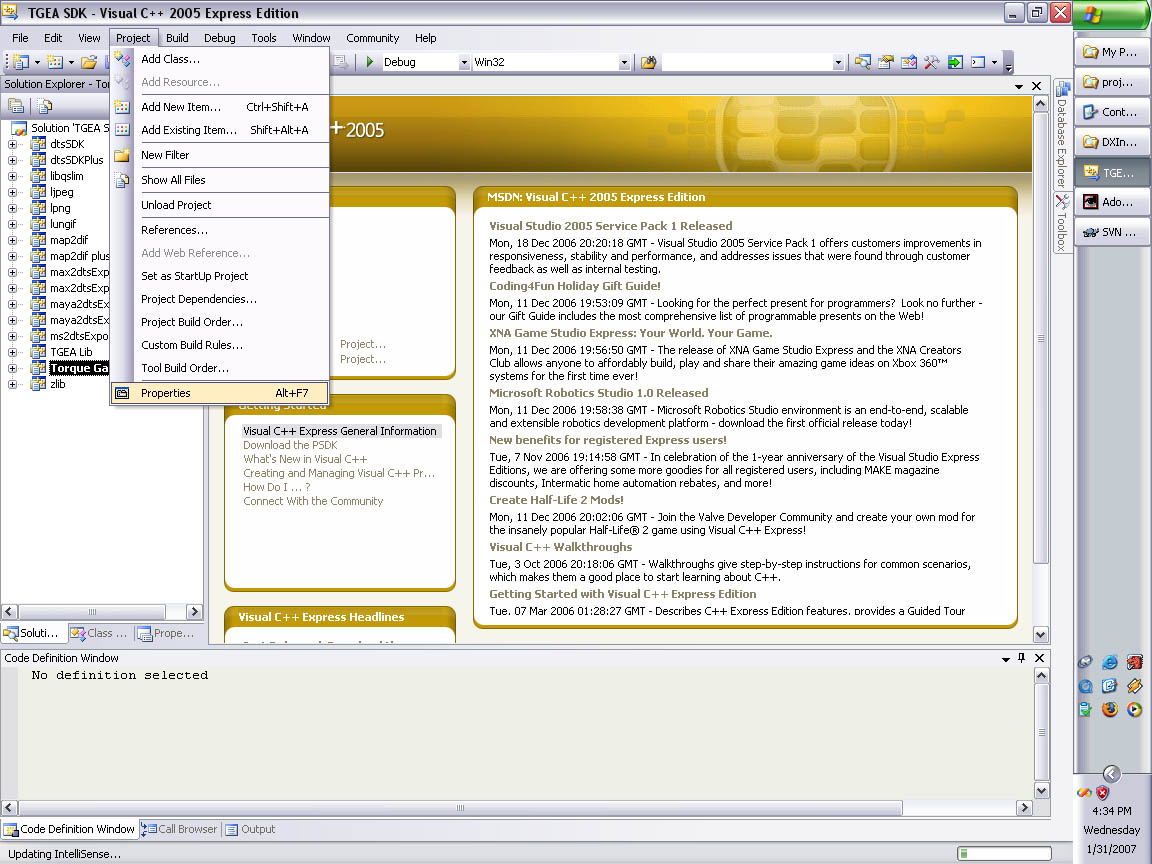The image size is (1152, 864).
Task: Expand the lungif project node
Action: [x=12, y=224]
